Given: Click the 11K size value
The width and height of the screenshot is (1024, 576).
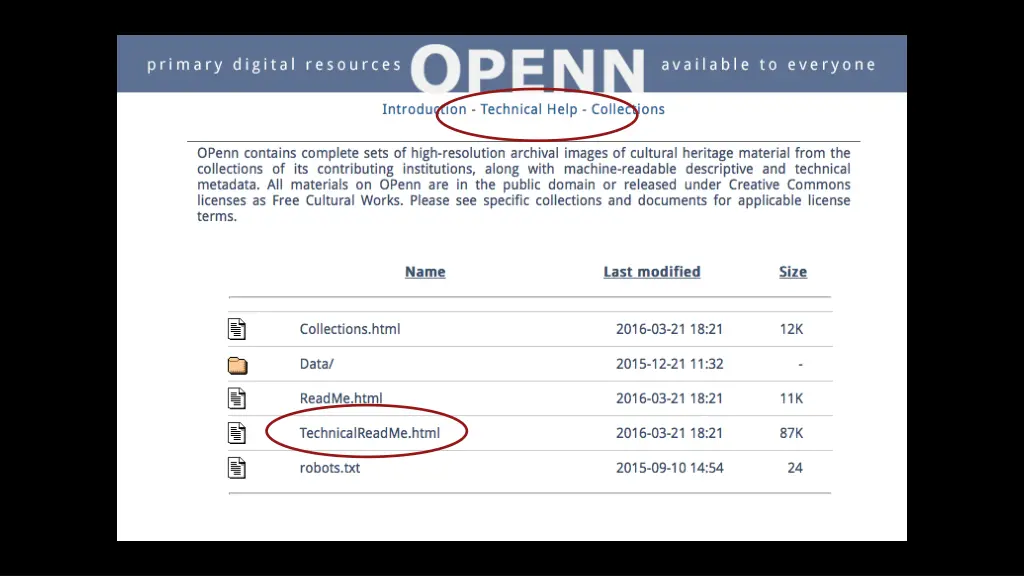Looking at the screenshot, I should click(792, 398).
